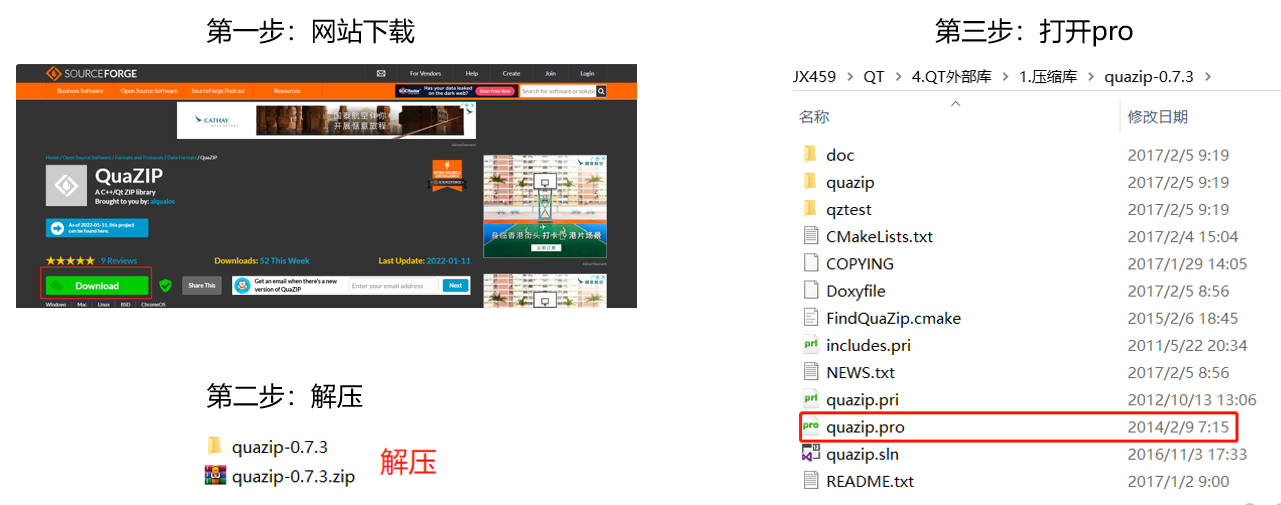The width and height of the screenshot is (1281, 505).
Task: Click the sort arrow above 名称 column
Action: pos(954,102)
